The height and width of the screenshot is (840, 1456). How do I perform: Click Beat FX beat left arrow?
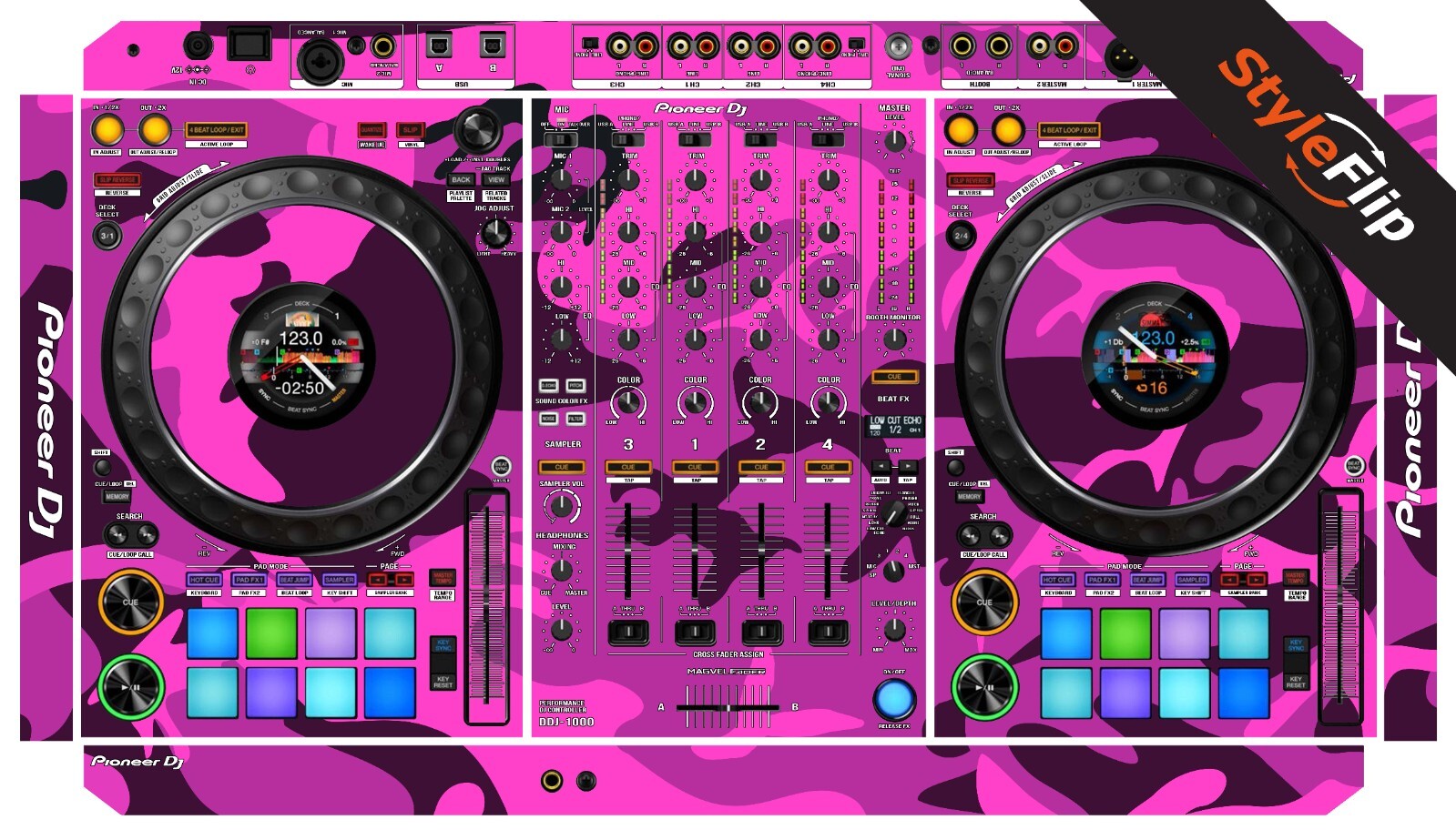881,466
